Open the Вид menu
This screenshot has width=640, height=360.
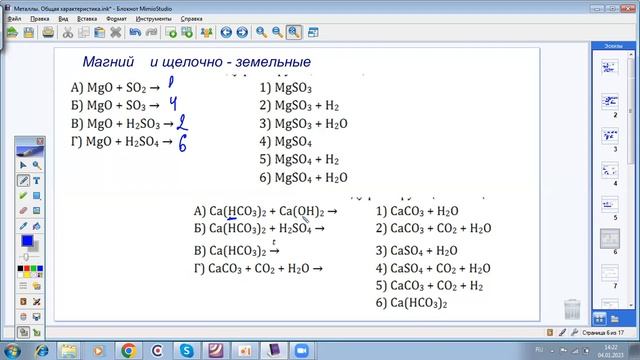[x=63, y=19]
